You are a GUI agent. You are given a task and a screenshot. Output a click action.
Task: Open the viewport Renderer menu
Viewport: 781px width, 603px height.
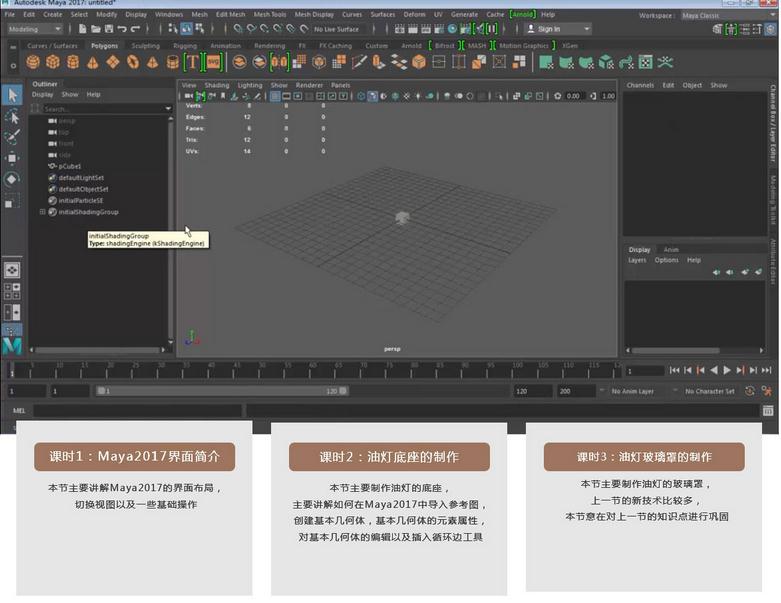[x=309, y=85]
